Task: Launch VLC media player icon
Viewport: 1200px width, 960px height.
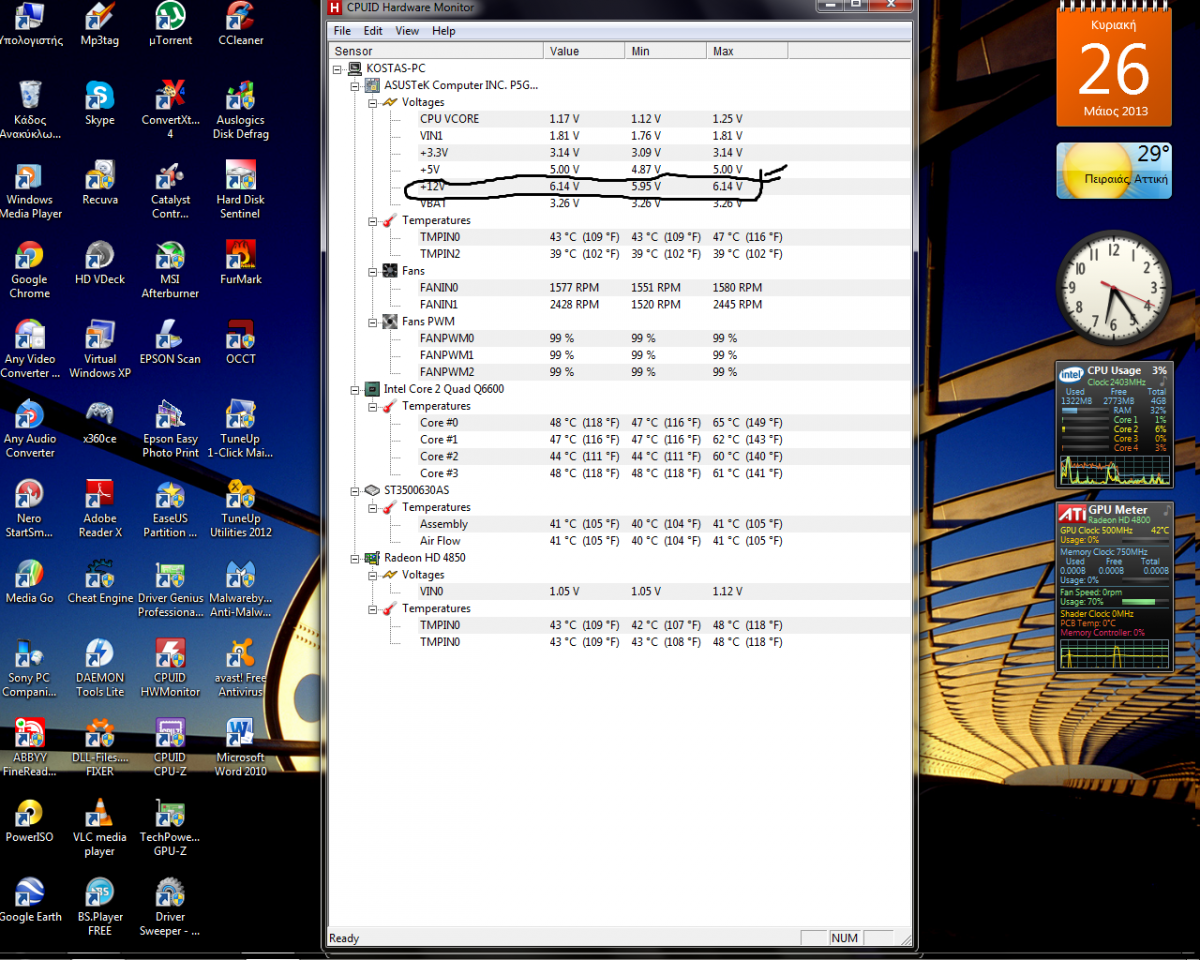Action: 100,827
